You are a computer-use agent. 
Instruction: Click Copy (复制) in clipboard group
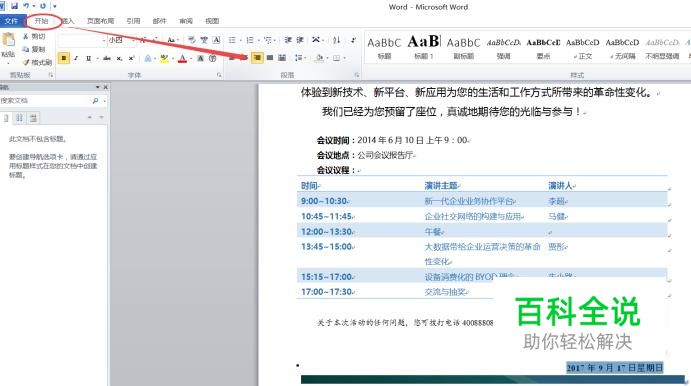click(x=34, y=49)
